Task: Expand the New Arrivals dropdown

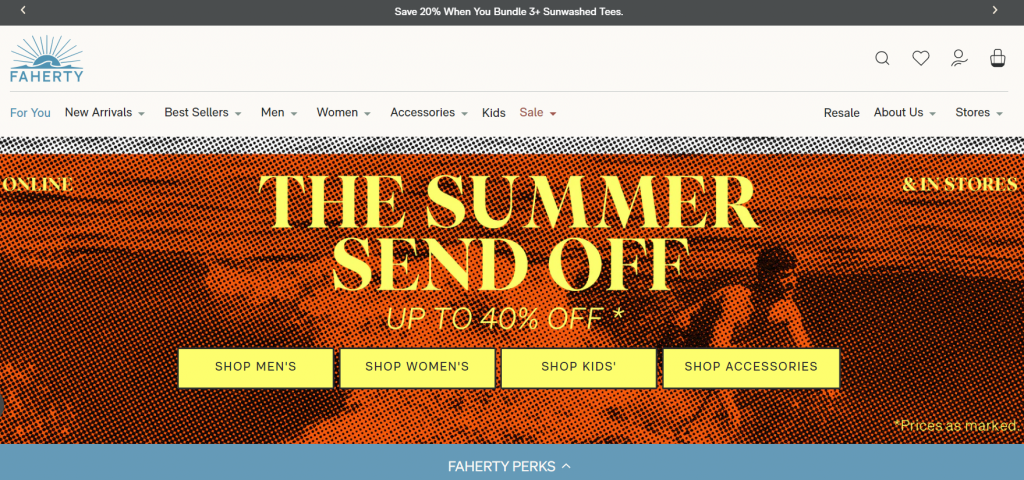Action: pos(104,112)
